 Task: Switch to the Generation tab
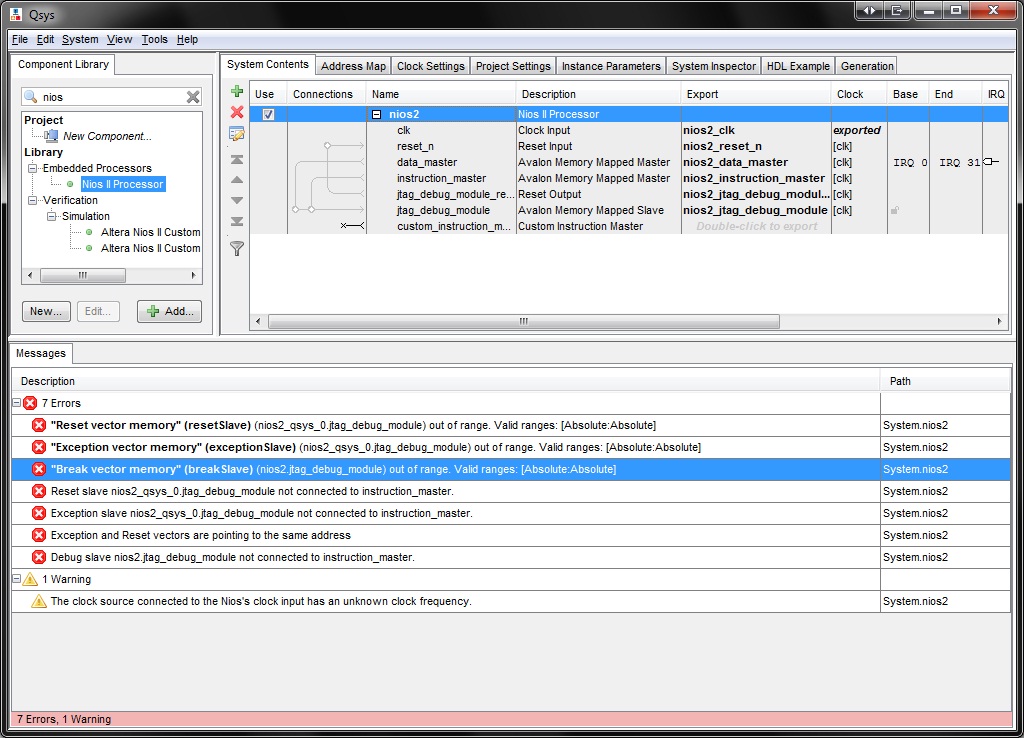pos(867,66)
